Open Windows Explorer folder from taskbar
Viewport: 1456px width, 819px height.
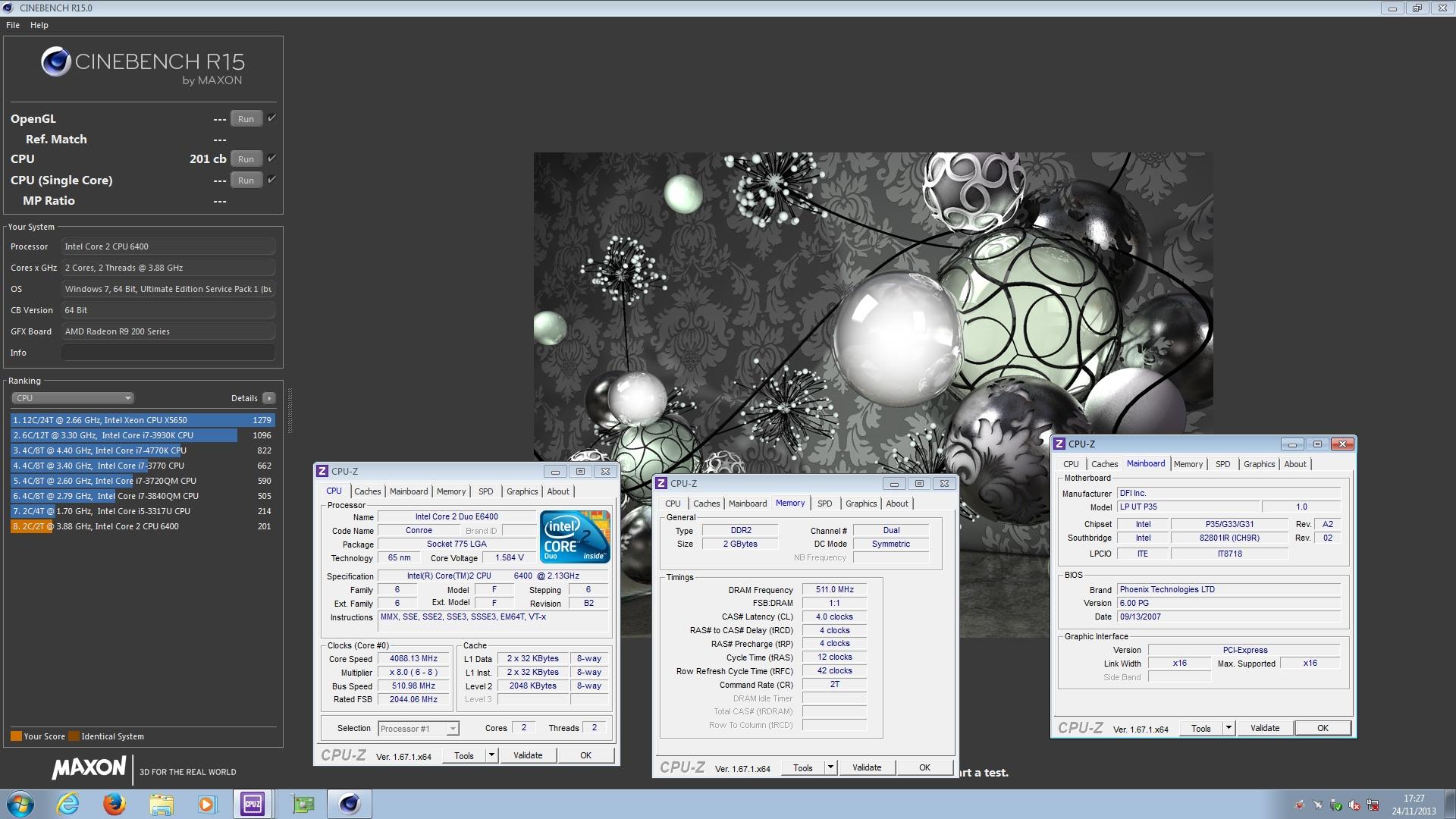pyautogui.click(x=161, y=804)
